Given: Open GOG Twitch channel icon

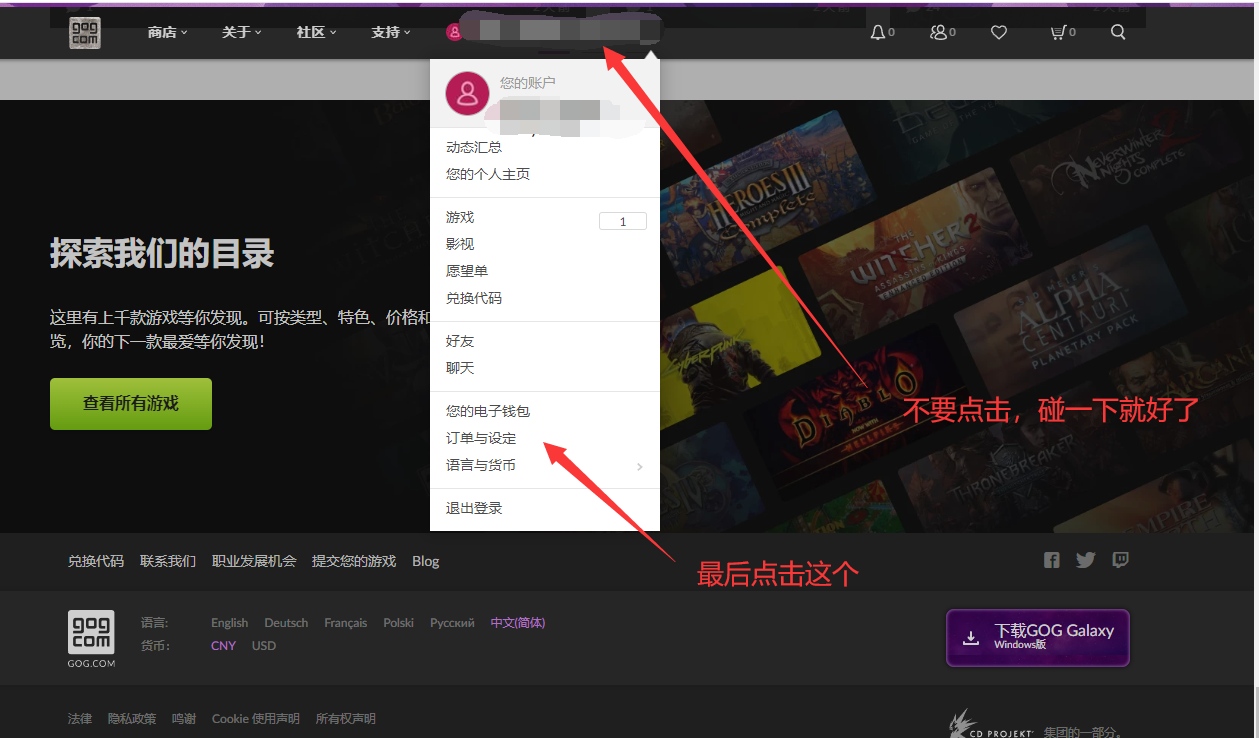Looking at the screenshot, I should [1121, 560].
